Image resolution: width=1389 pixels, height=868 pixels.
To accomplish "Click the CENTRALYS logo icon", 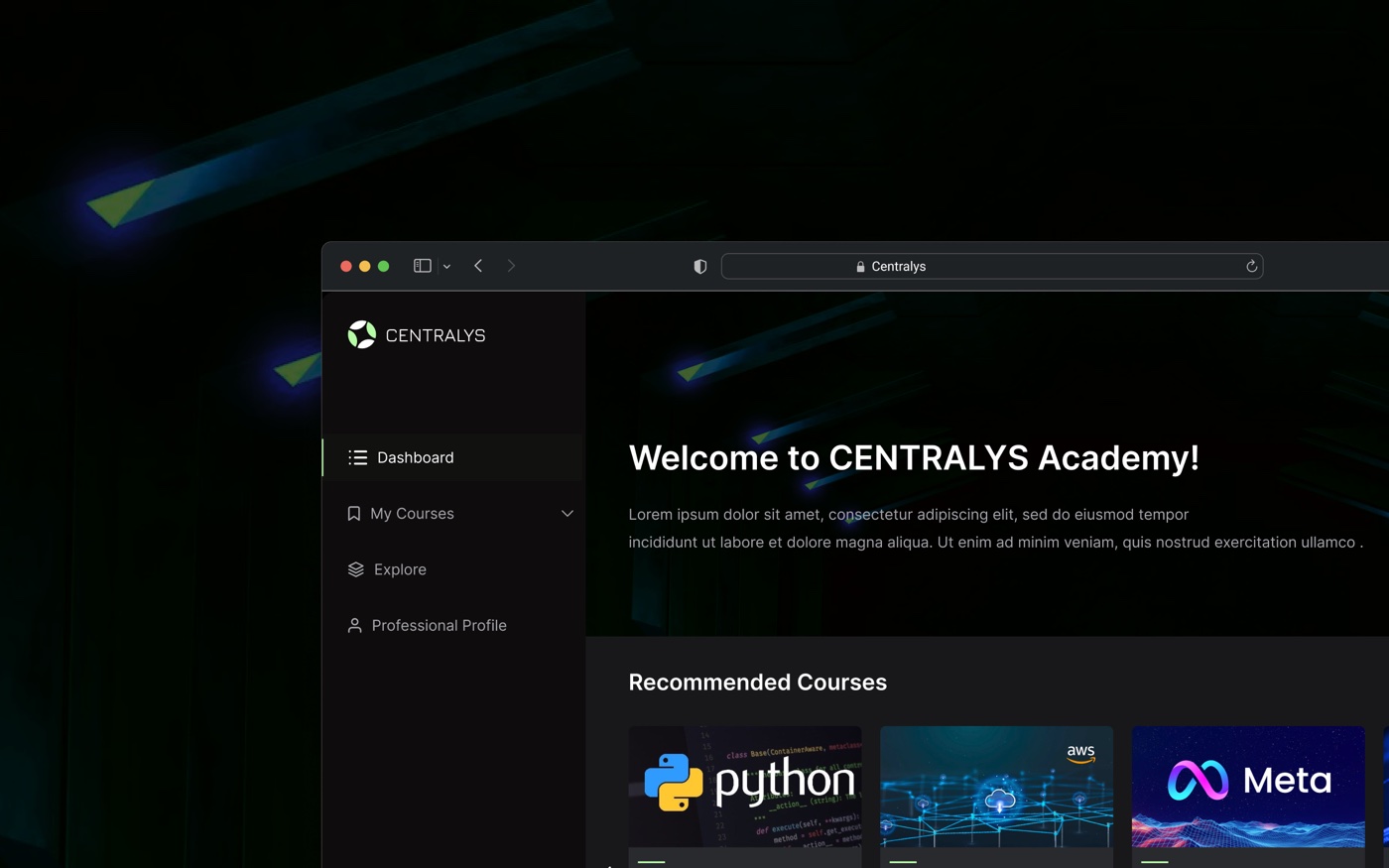I will click(362, 334).
